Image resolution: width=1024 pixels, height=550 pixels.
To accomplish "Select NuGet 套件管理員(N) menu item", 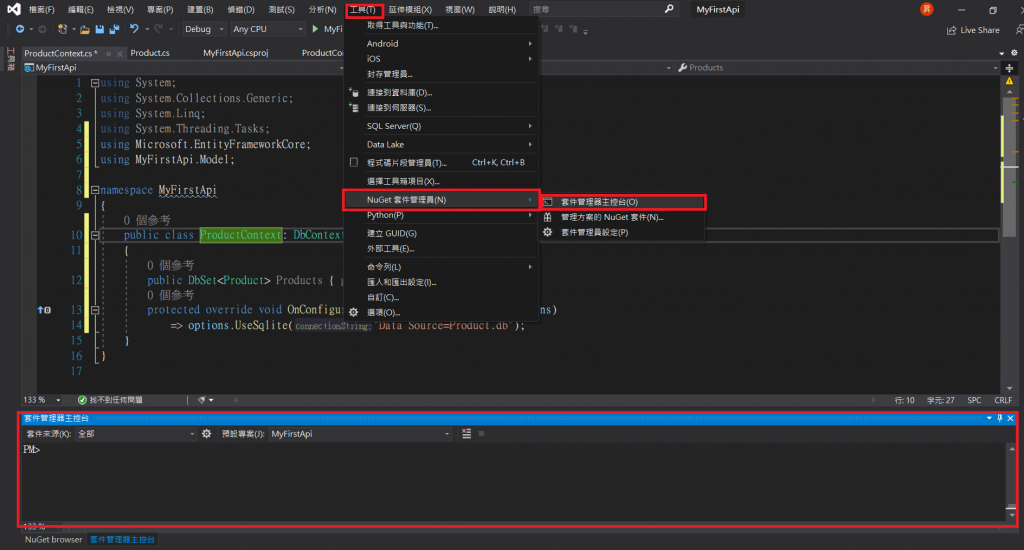I will point(441,200).
